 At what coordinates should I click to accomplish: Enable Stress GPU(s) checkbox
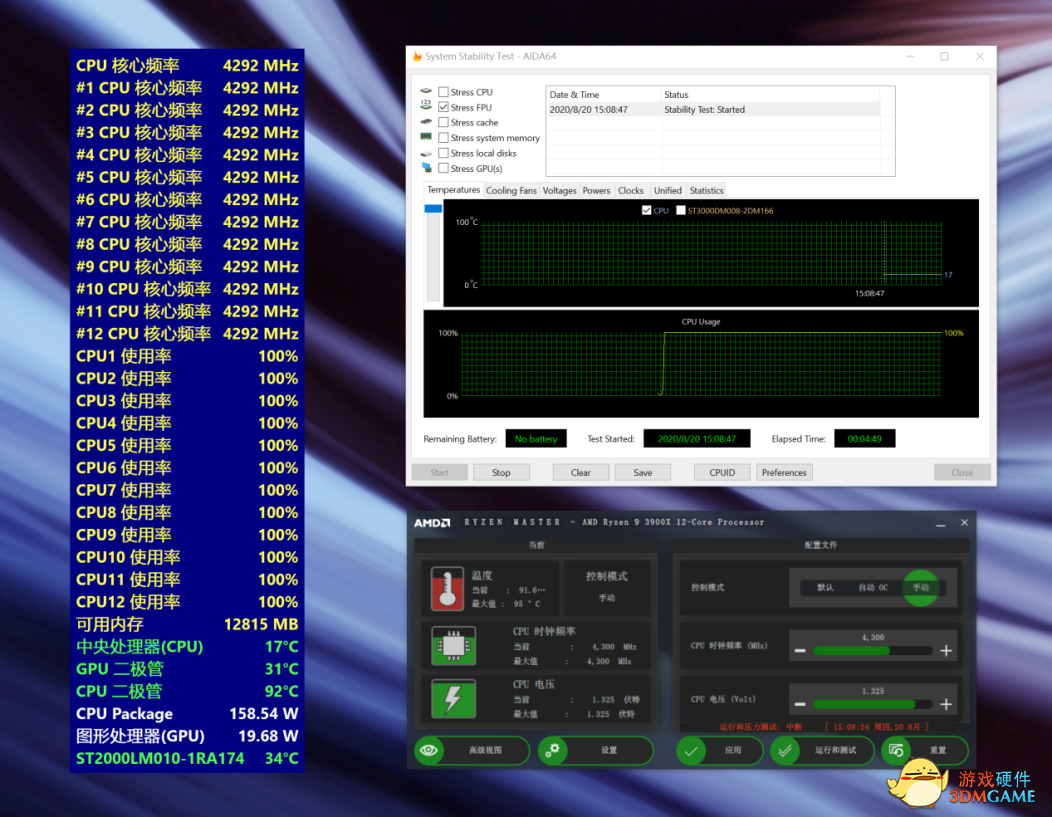[x=443, y=168]
